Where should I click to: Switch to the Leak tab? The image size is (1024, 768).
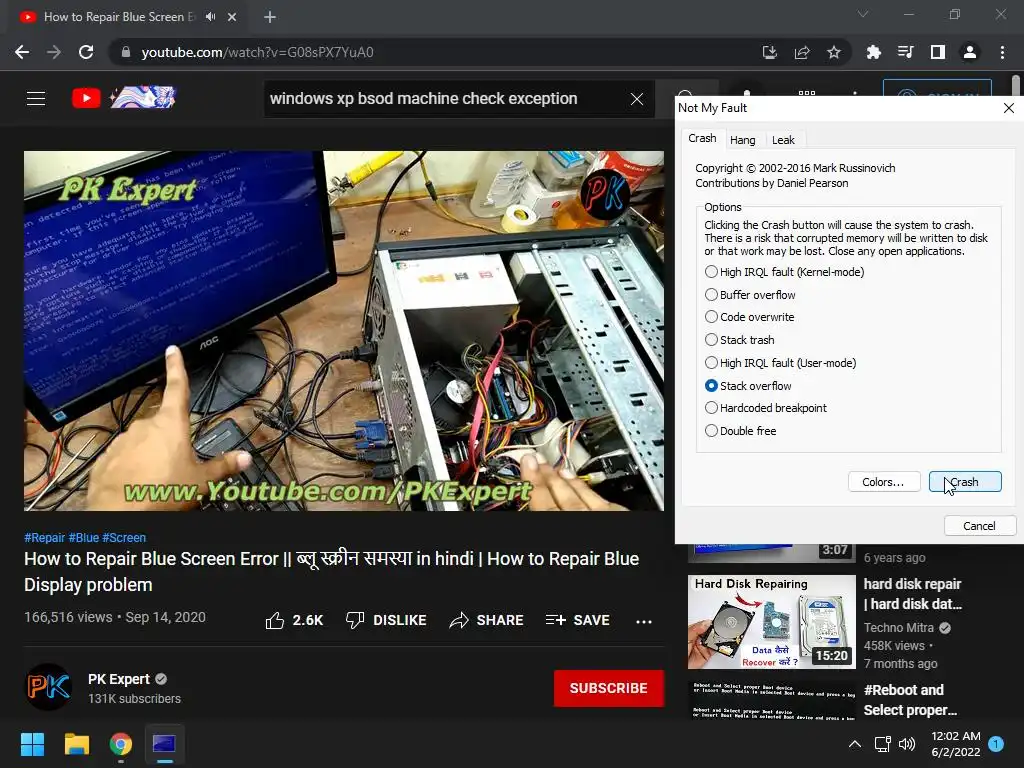(x=783, y=140)
